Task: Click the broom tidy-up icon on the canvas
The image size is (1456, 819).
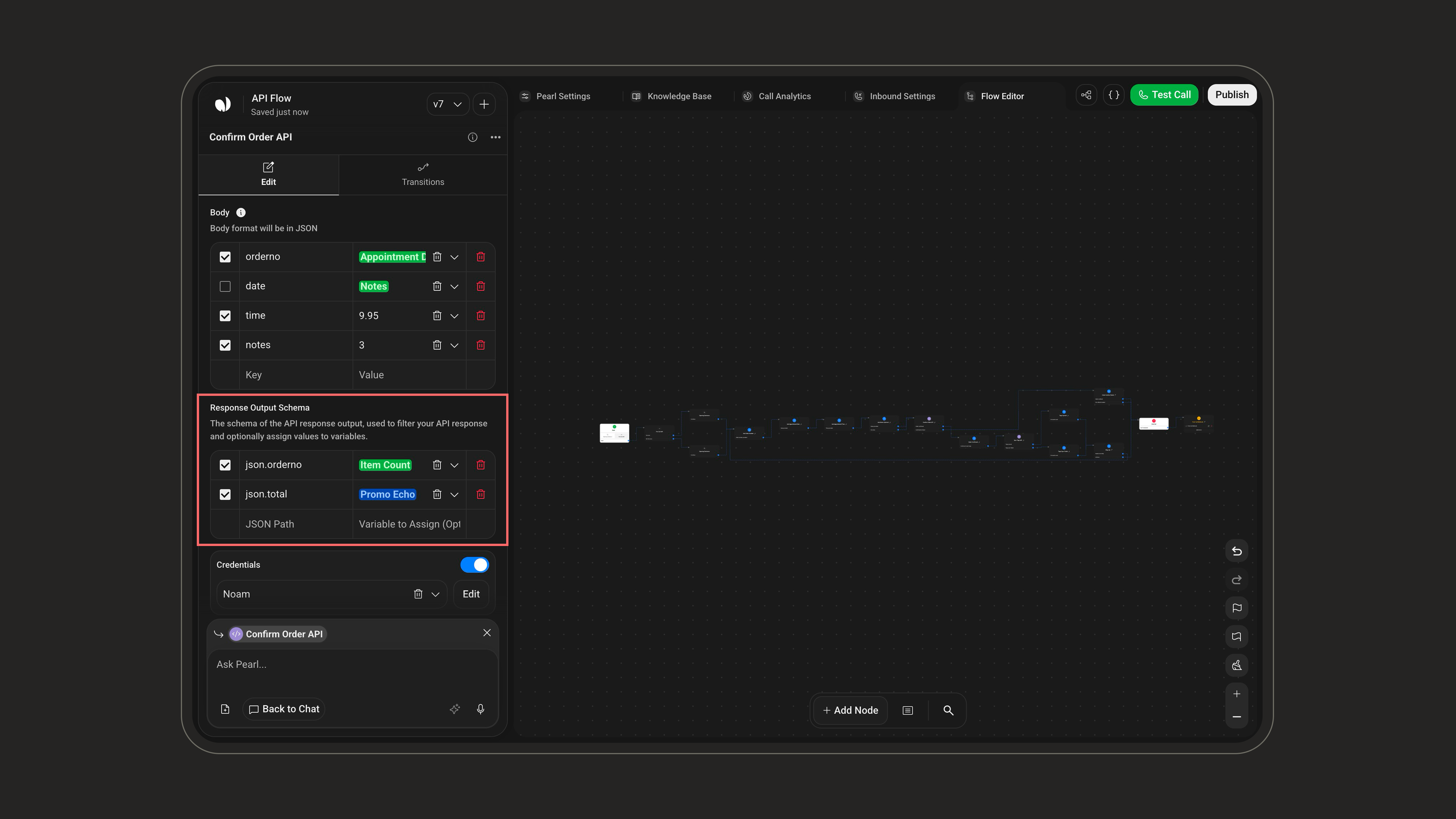Action: [x=1237, y=665]
